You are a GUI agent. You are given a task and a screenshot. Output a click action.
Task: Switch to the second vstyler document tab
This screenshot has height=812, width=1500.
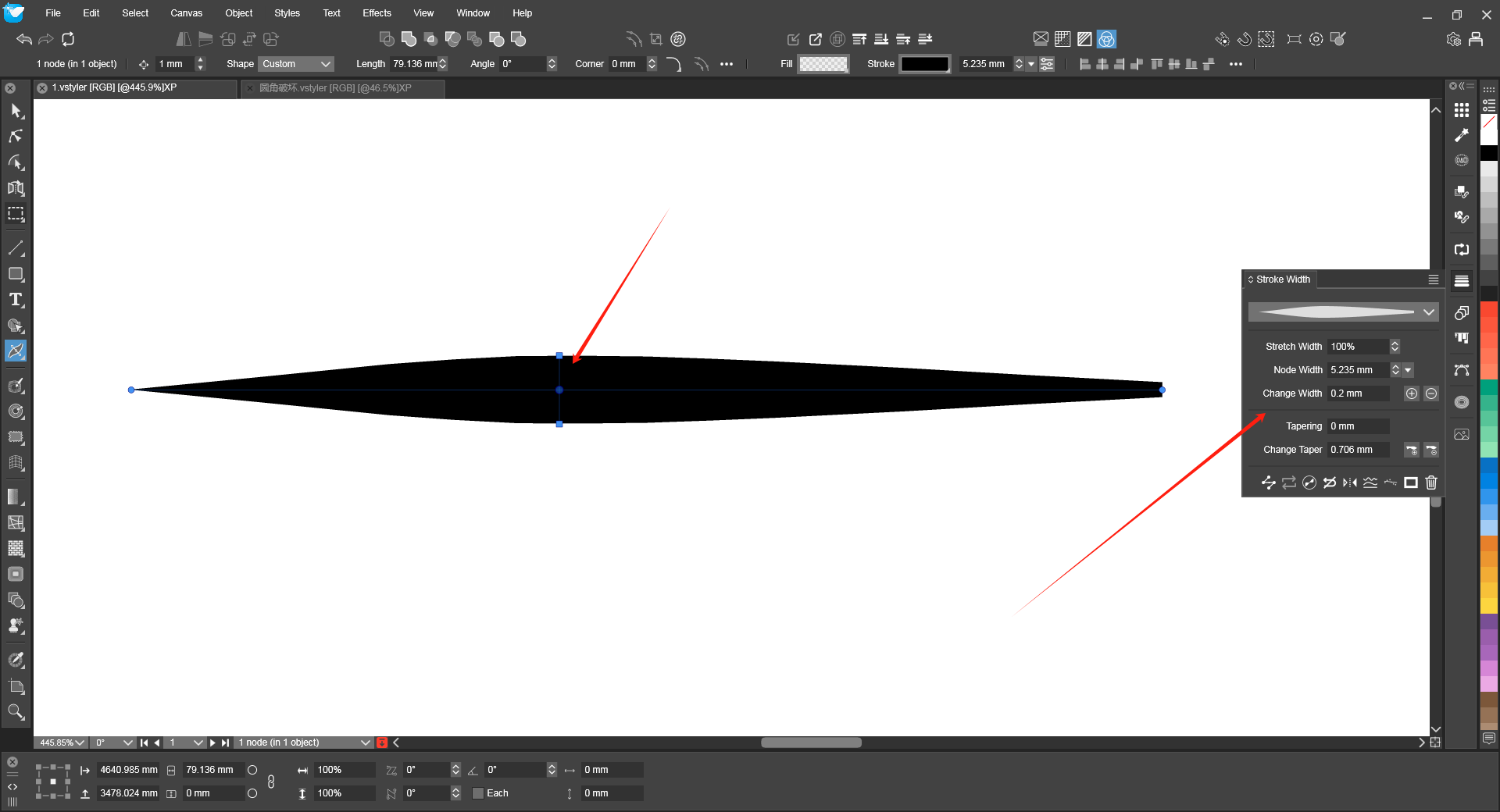tap(336, 88)
